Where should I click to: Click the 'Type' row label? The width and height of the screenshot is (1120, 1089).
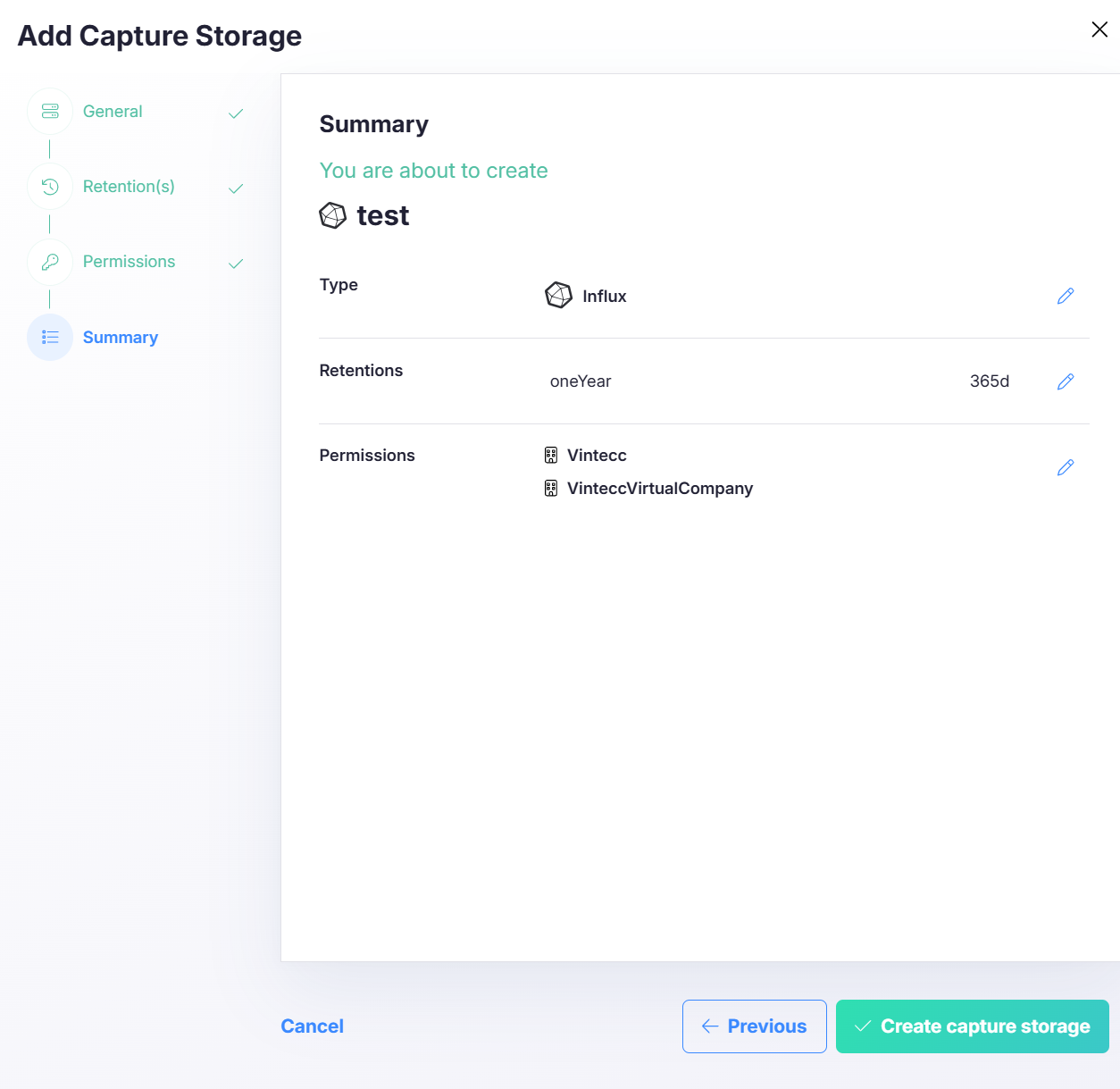point(339,285)
